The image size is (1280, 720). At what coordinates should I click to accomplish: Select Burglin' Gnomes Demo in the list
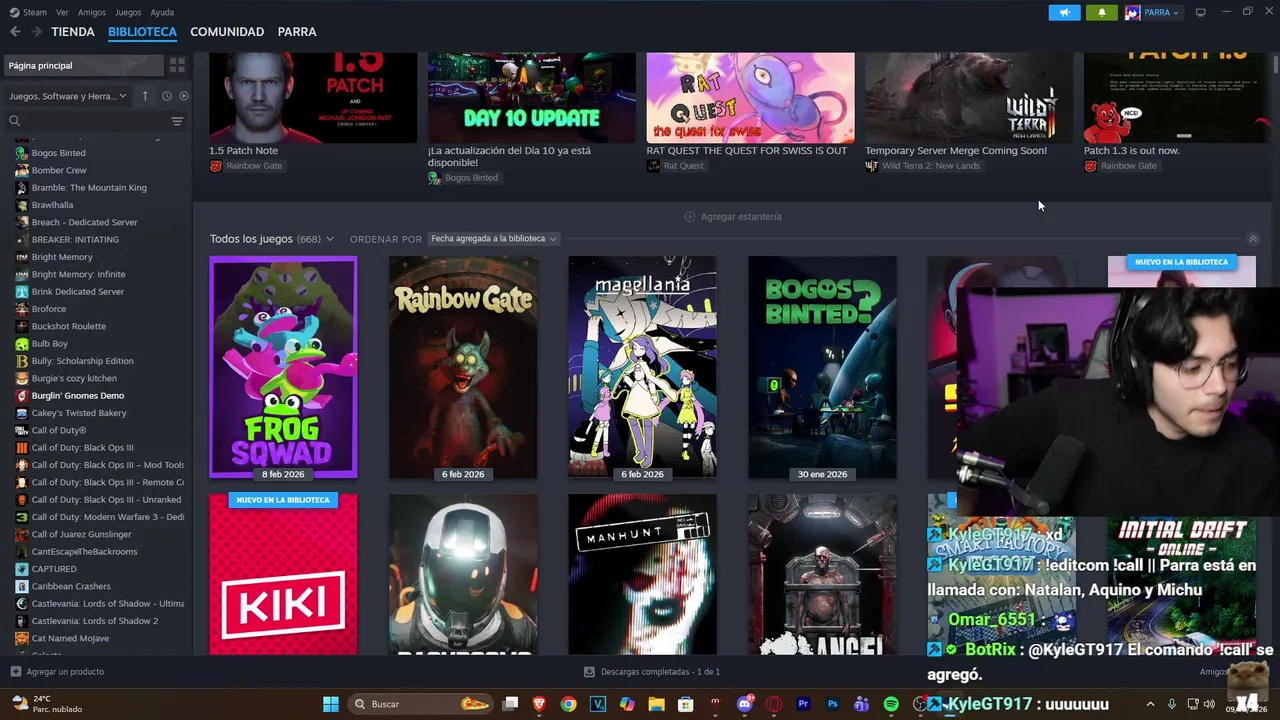(x=78, y=396)
